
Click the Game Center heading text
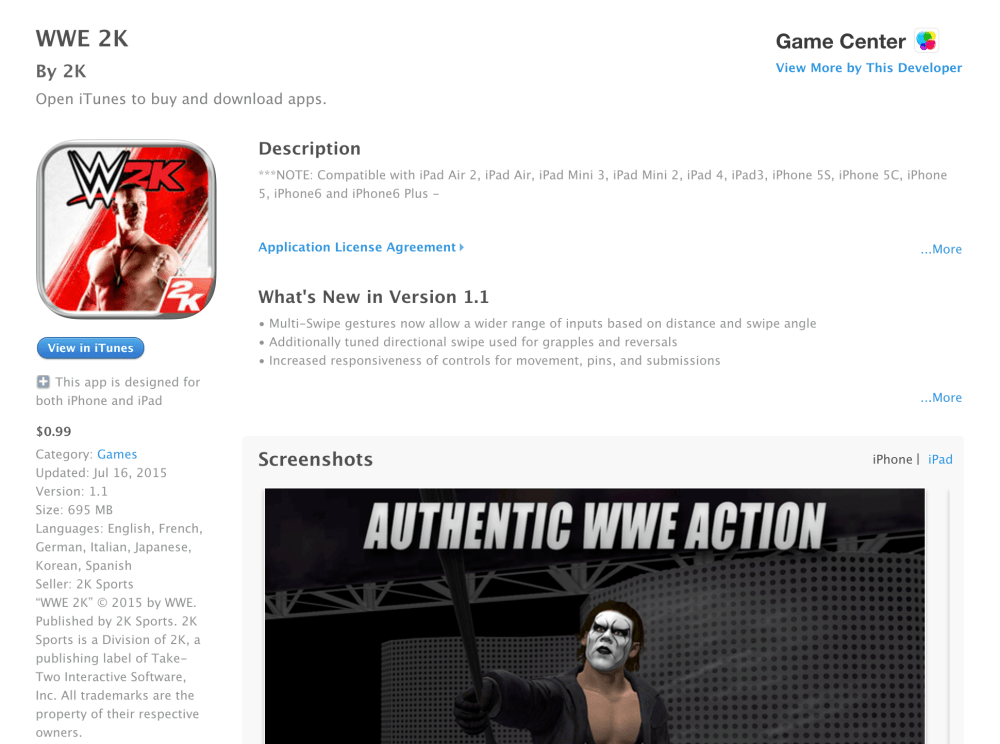pos(841,41)
